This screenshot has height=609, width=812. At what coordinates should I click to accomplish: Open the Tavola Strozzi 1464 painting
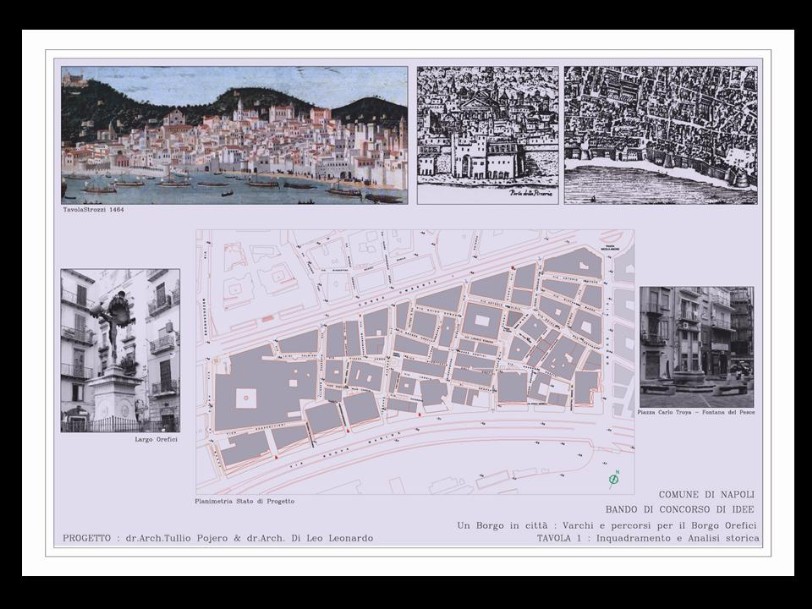point(234,135)
